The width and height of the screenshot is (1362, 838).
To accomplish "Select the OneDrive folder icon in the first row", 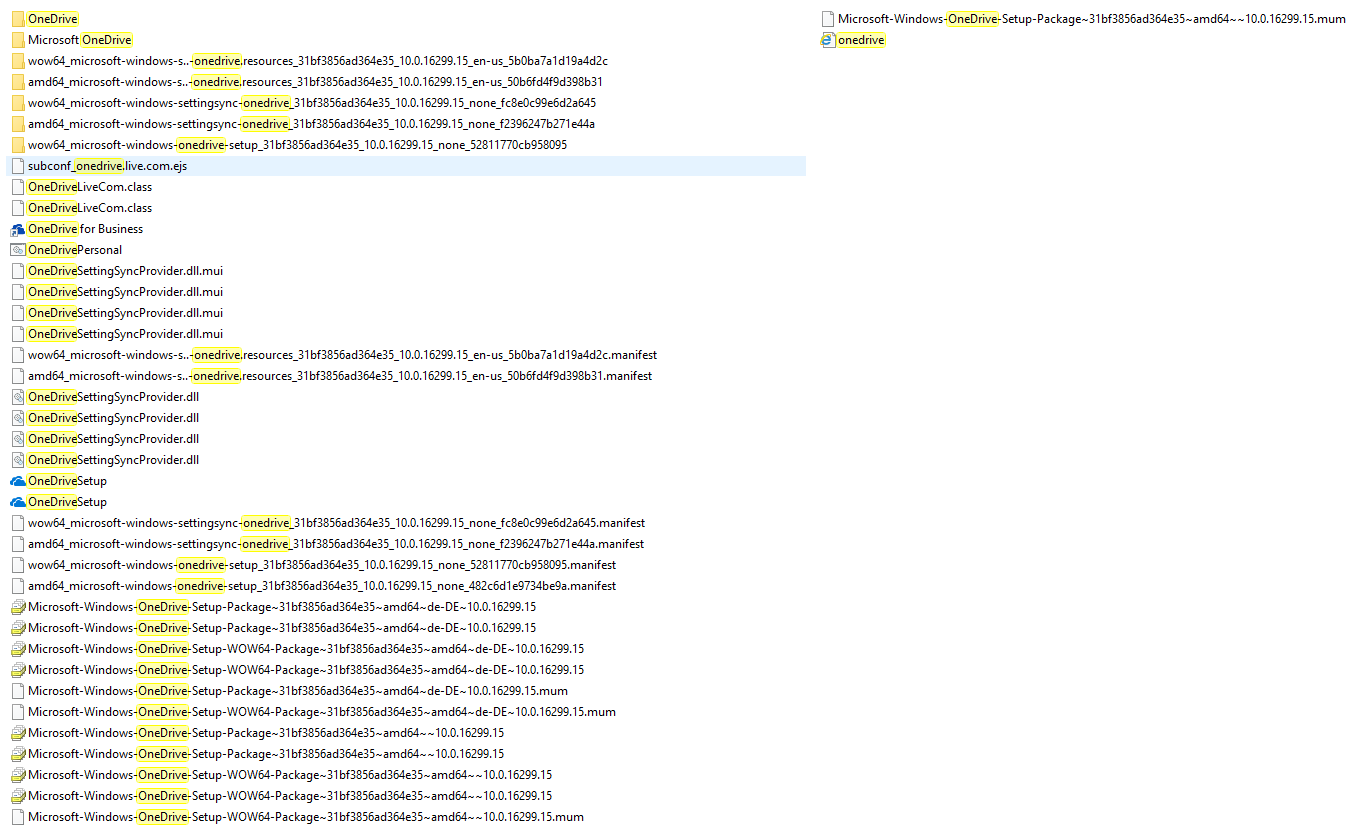I will coord(17,19).
